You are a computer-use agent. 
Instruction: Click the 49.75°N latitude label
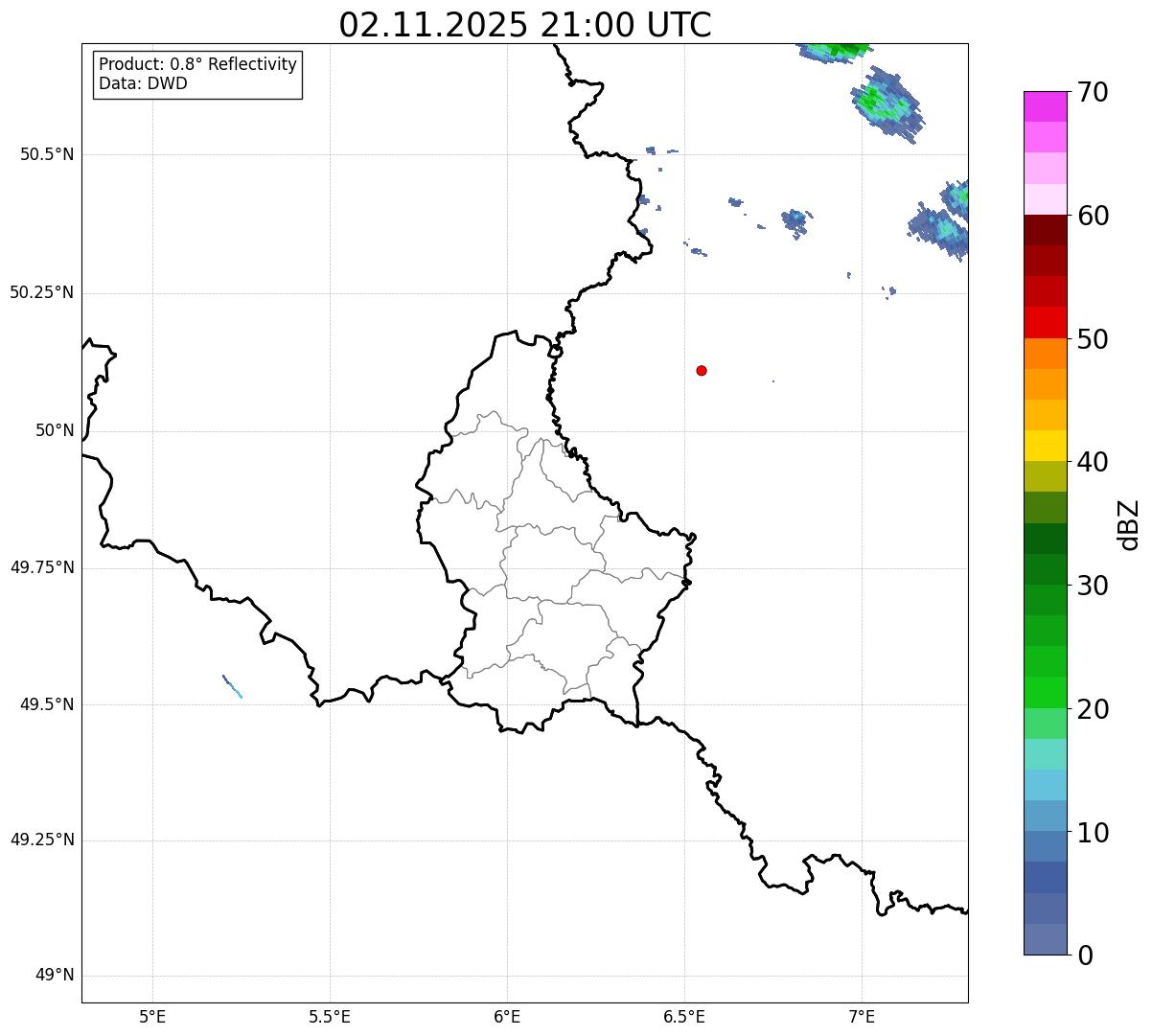[42, 568]
